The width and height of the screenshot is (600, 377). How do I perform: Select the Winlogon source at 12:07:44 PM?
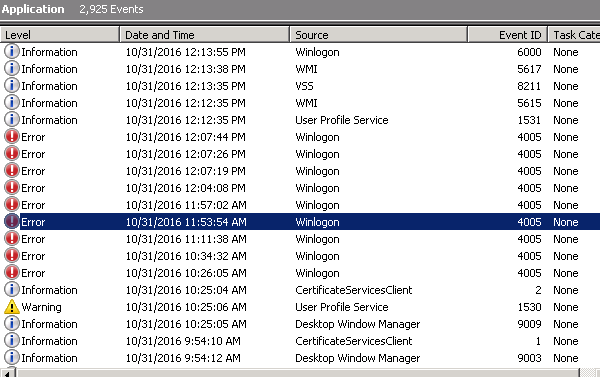click(x=317, y=137)
